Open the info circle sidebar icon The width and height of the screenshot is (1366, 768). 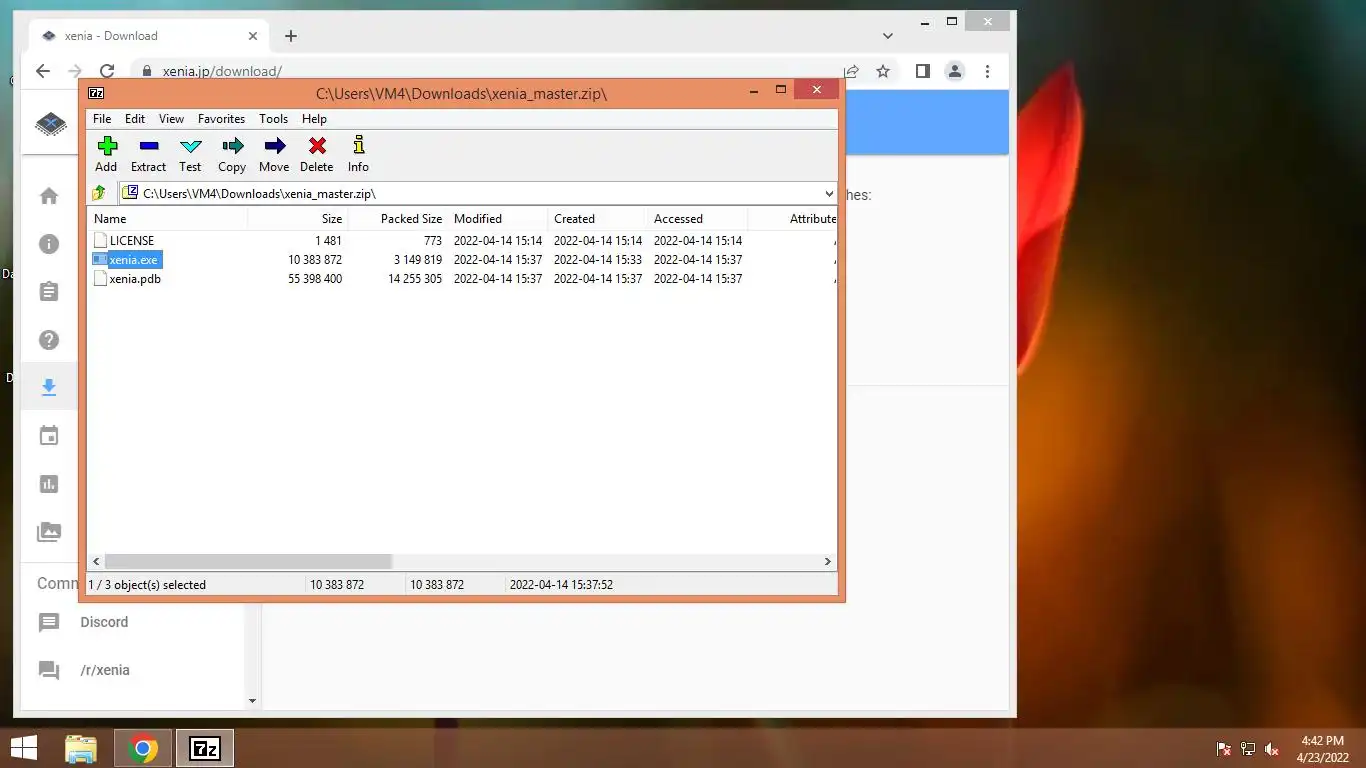[49, 244]
